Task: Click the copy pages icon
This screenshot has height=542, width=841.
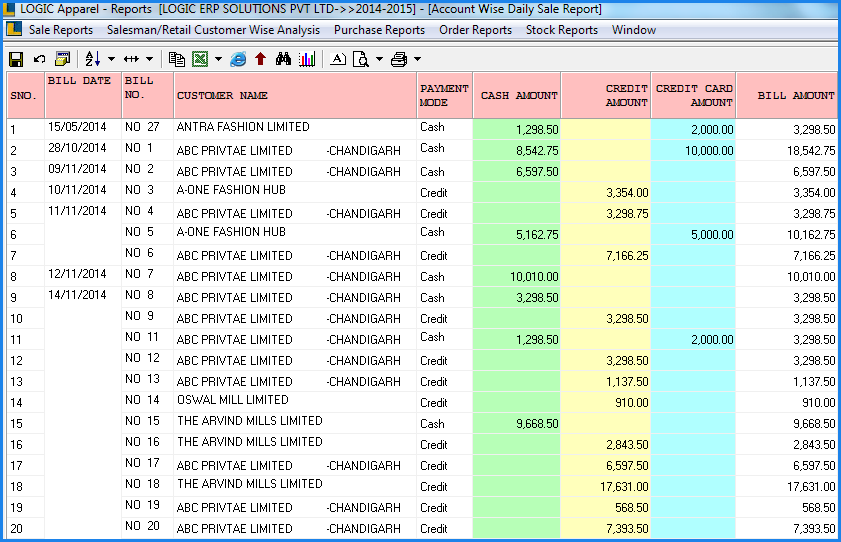Action: pyautogui.click(x=176, y=59)
